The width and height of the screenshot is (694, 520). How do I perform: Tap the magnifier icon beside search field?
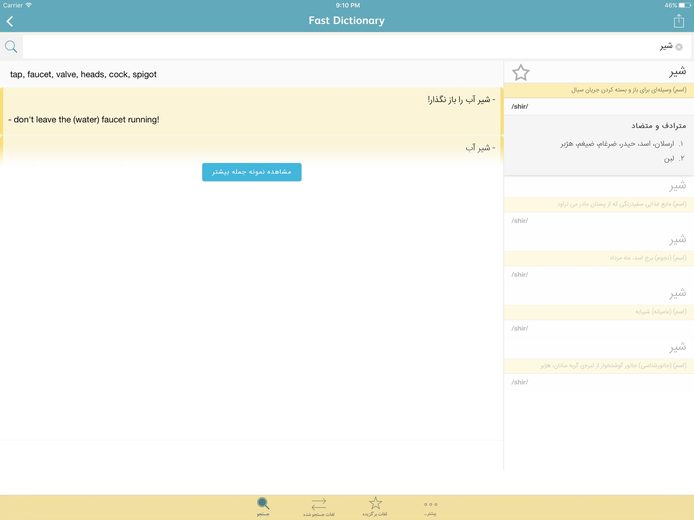tap(11, 46)
